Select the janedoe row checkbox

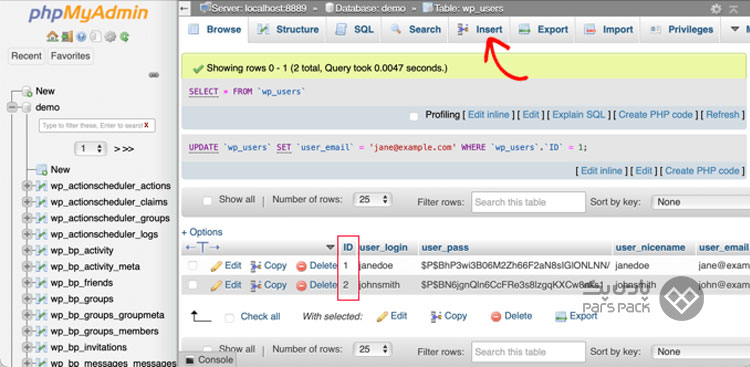coord(193,266)
